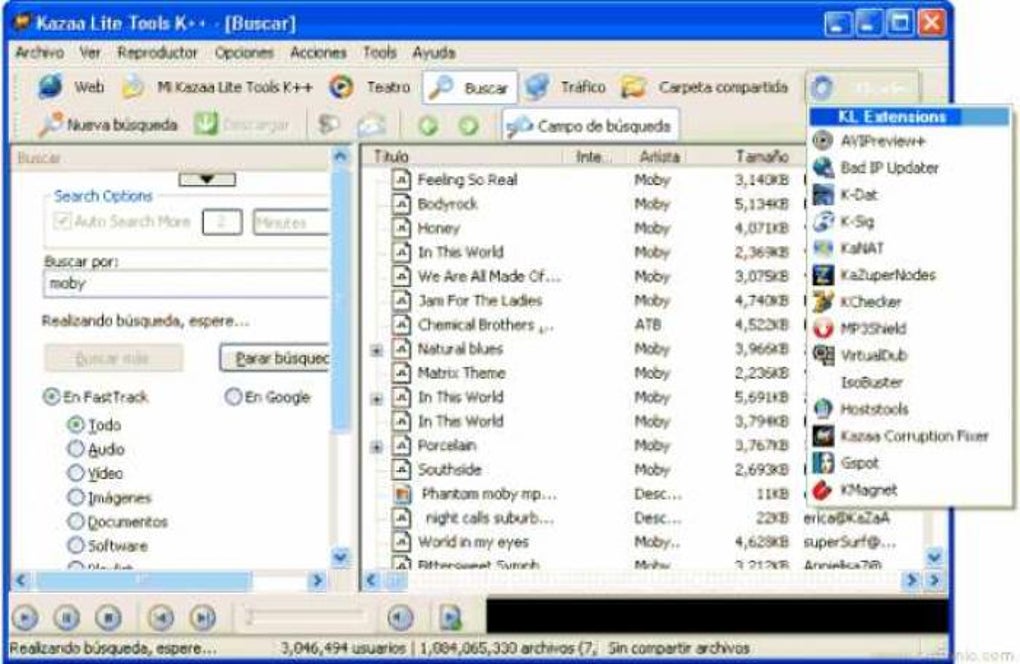Open the Opciones menu
The width and height of the screenshot is (1020, 664).
pyautogui.click(x=244, y=53)
